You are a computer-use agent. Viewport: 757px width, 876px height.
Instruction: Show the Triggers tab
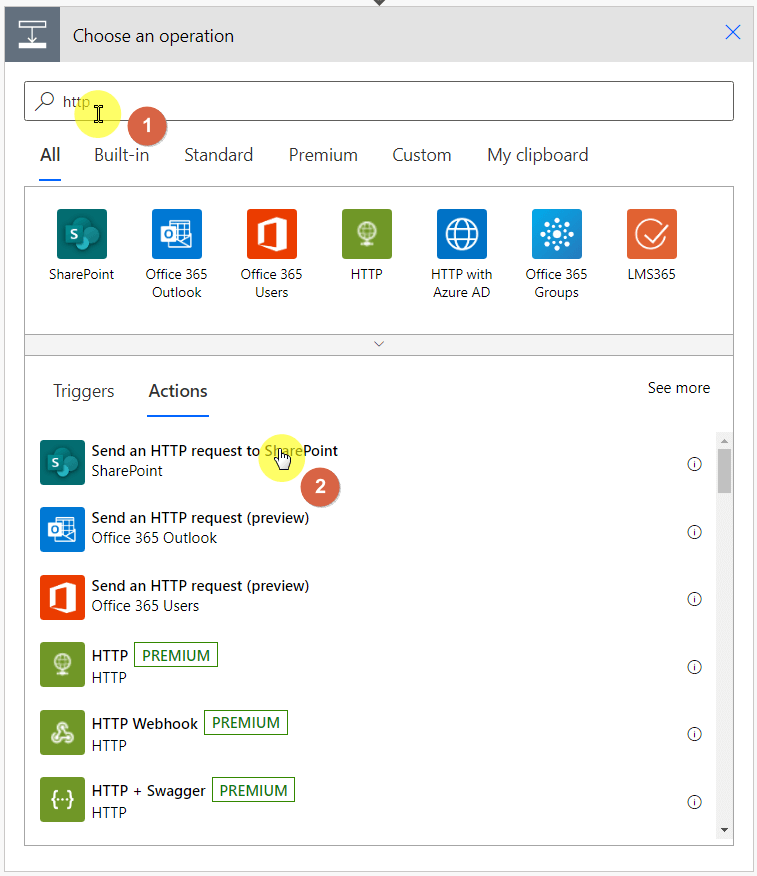(x=83, y=391)
